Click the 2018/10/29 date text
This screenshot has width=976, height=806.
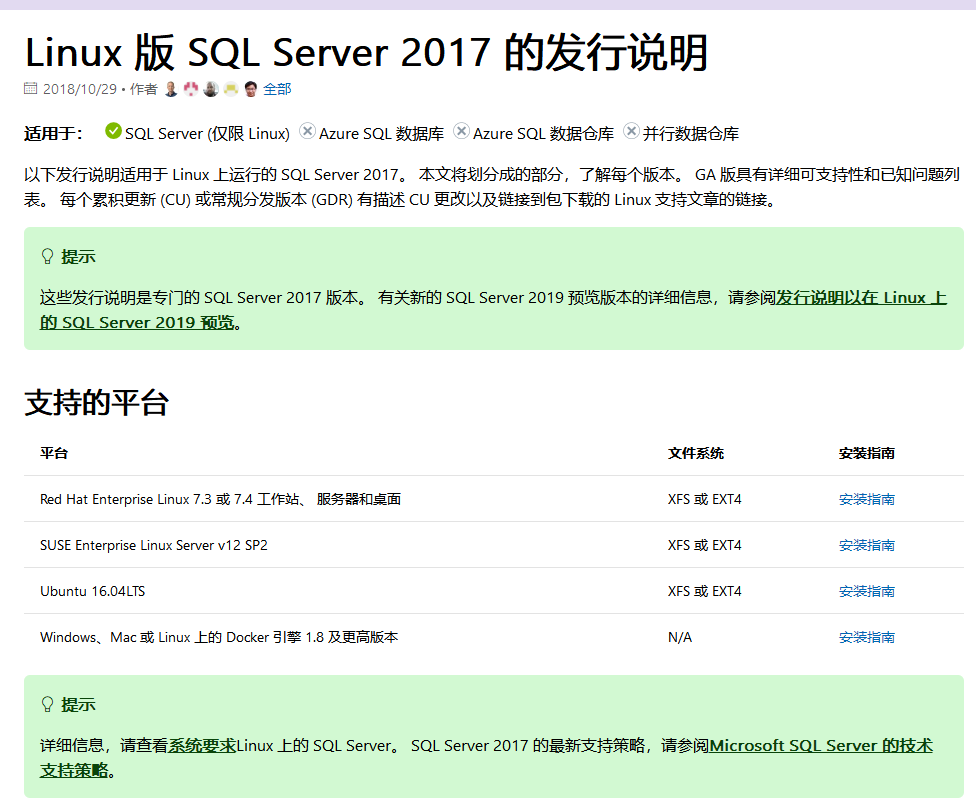(80, 89)
